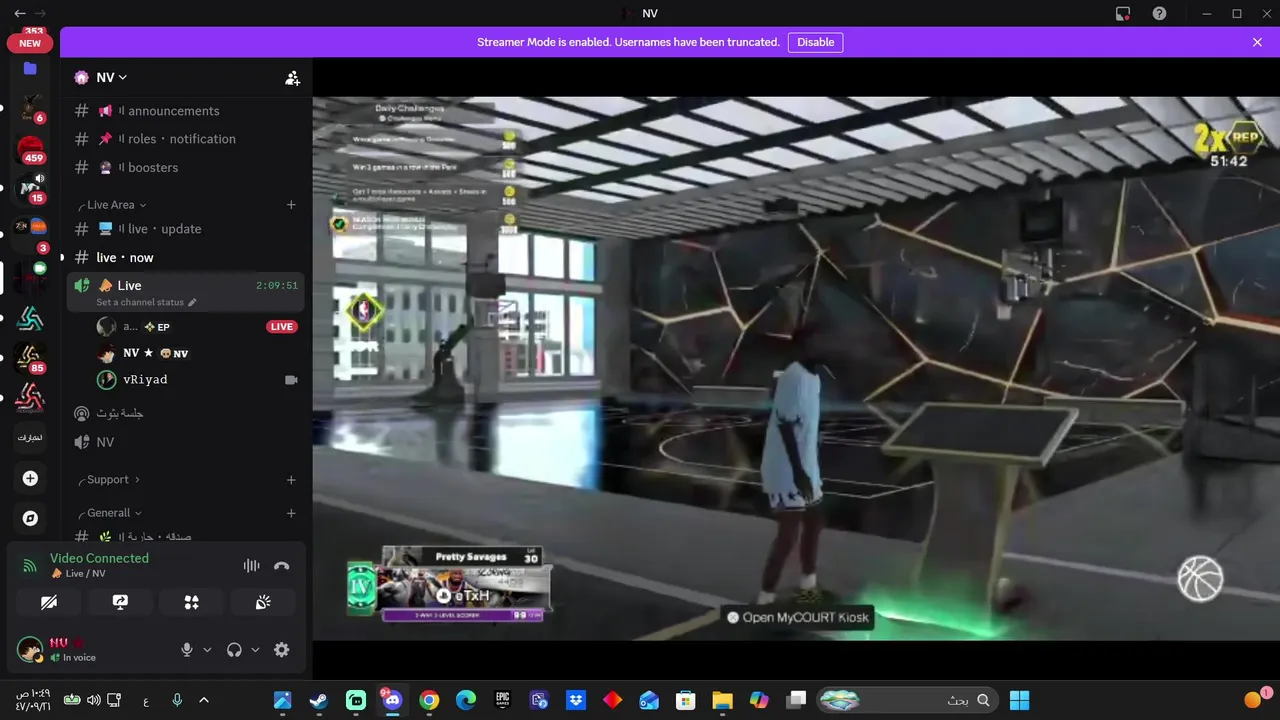Click the taskbar search box
Viewport: 1280px width, 720px height.
pos(907,700)
